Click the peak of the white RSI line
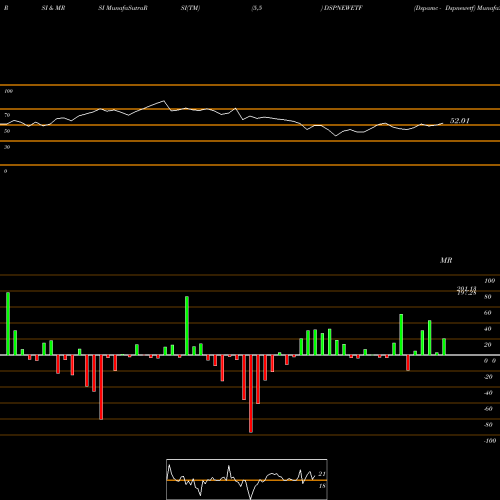 164,101
